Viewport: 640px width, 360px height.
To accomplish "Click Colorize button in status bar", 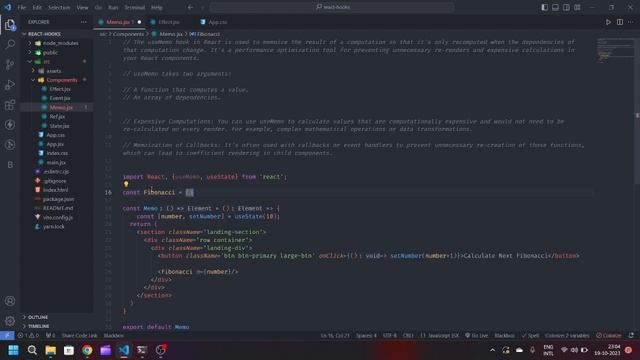I will coord(609,336).
